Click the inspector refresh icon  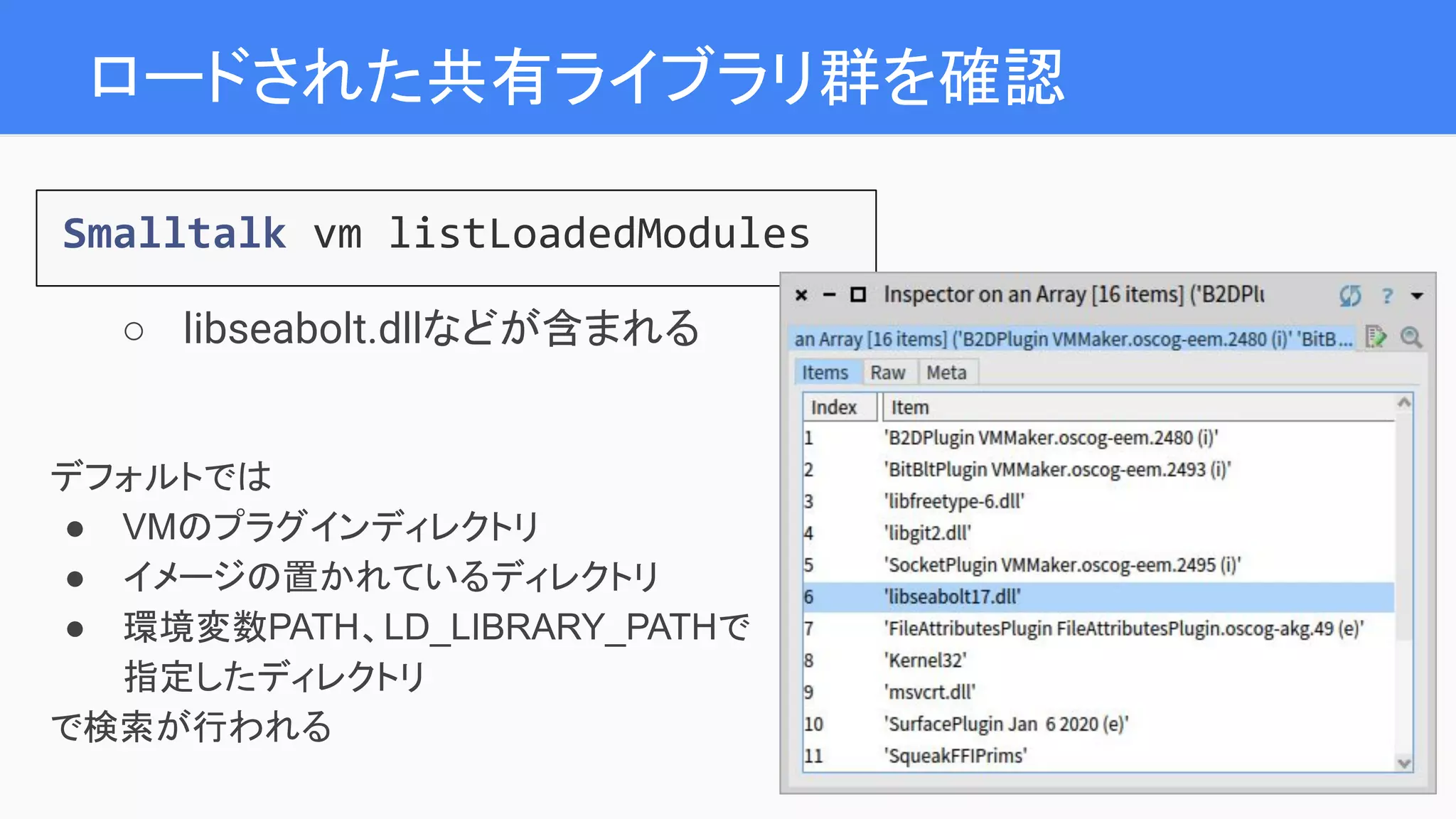pyautogui.click(x=1349, y=295)
